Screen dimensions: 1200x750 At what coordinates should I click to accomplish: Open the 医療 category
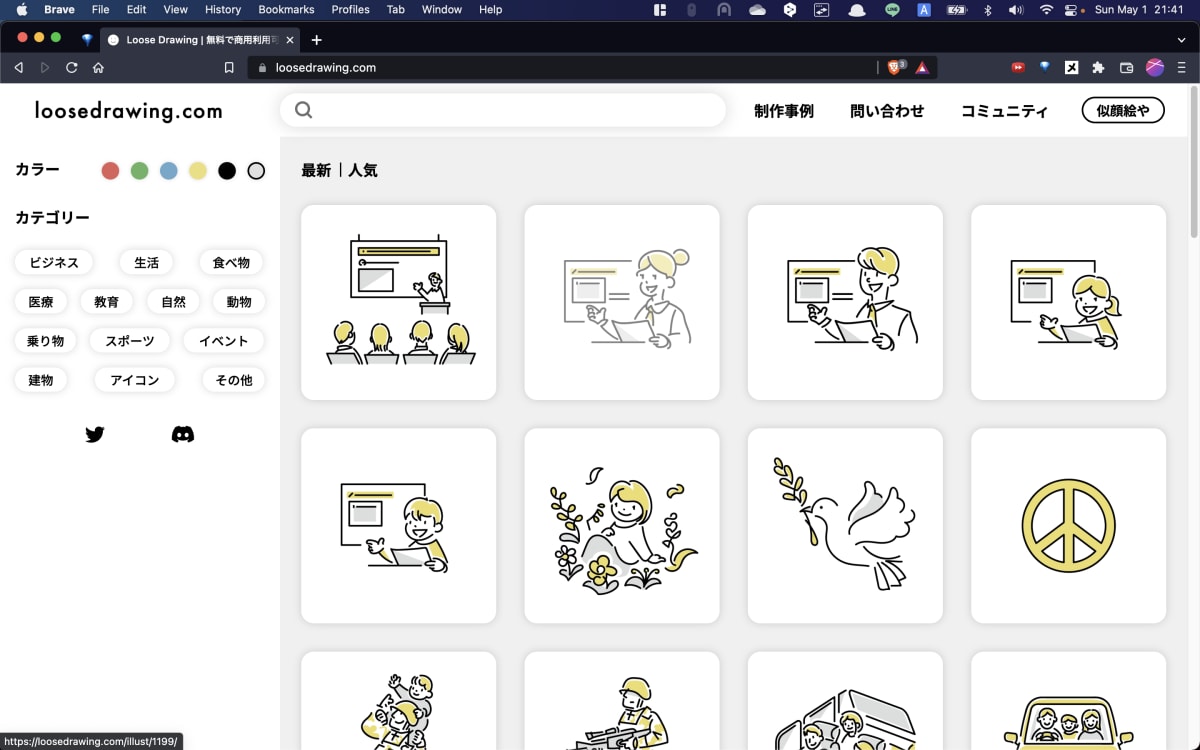coord(41,301)
